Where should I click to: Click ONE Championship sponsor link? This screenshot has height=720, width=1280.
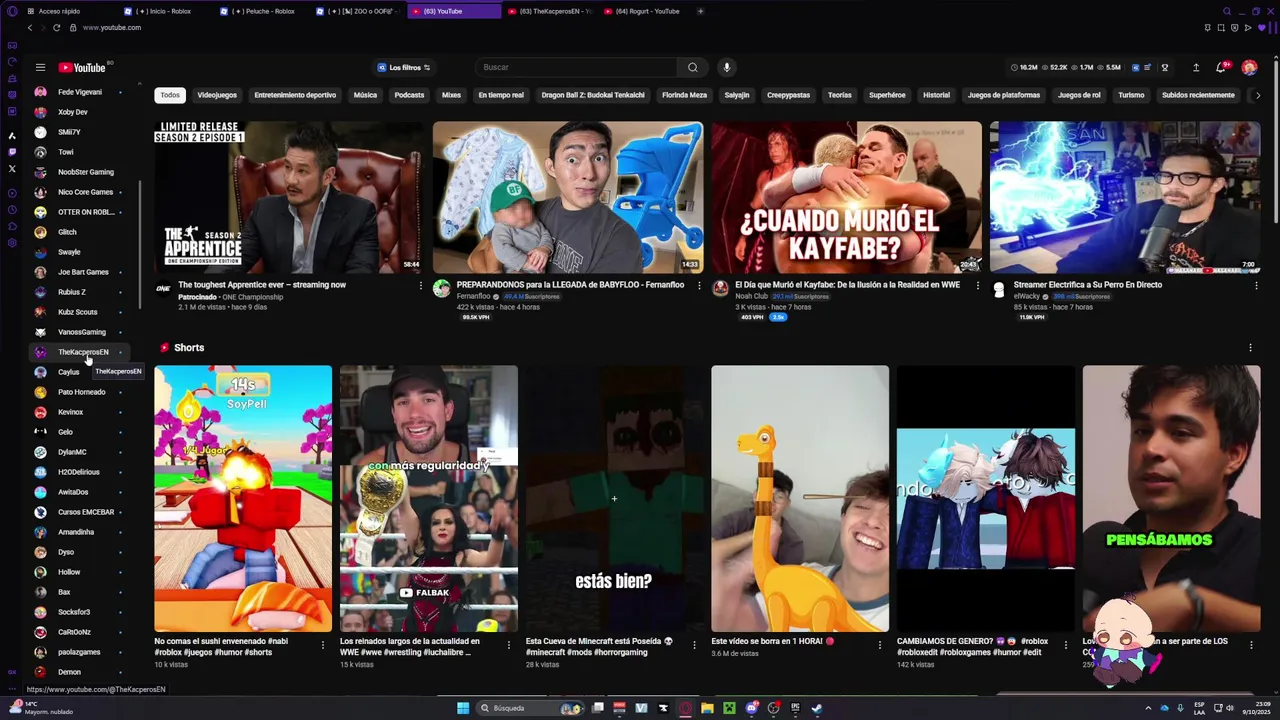253,297
